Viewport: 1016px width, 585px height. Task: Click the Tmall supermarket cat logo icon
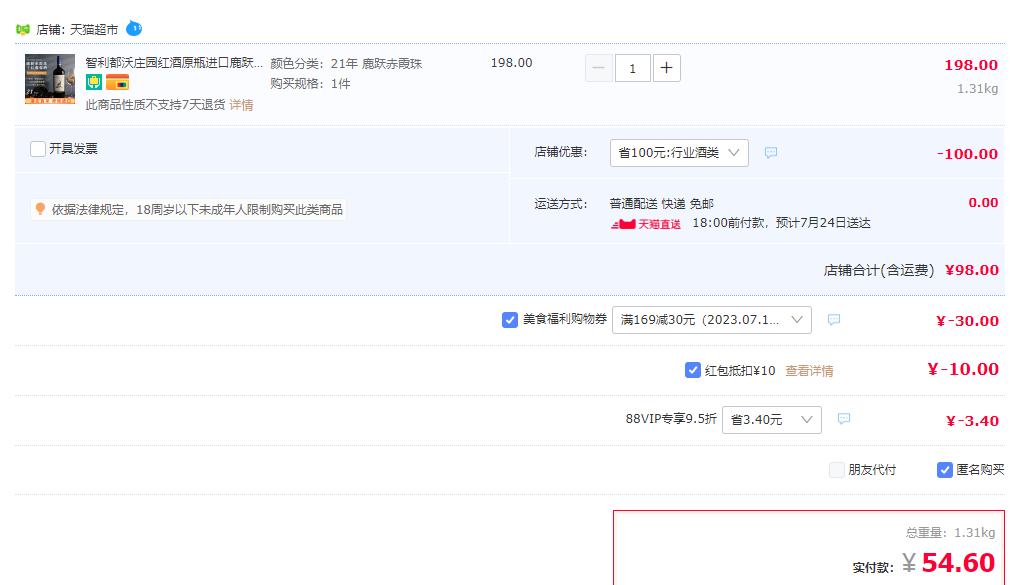(x=23, y=29)
